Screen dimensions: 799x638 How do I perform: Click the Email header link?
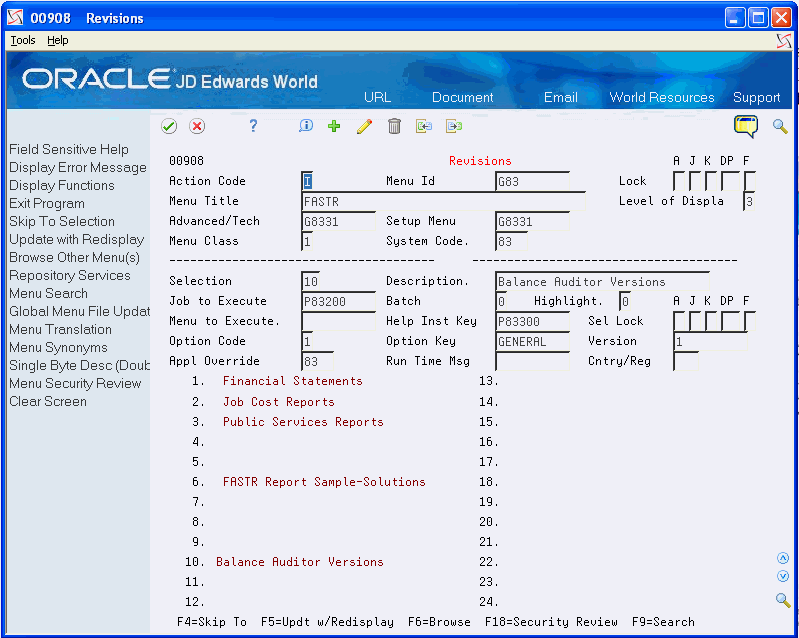click(561, 97)
